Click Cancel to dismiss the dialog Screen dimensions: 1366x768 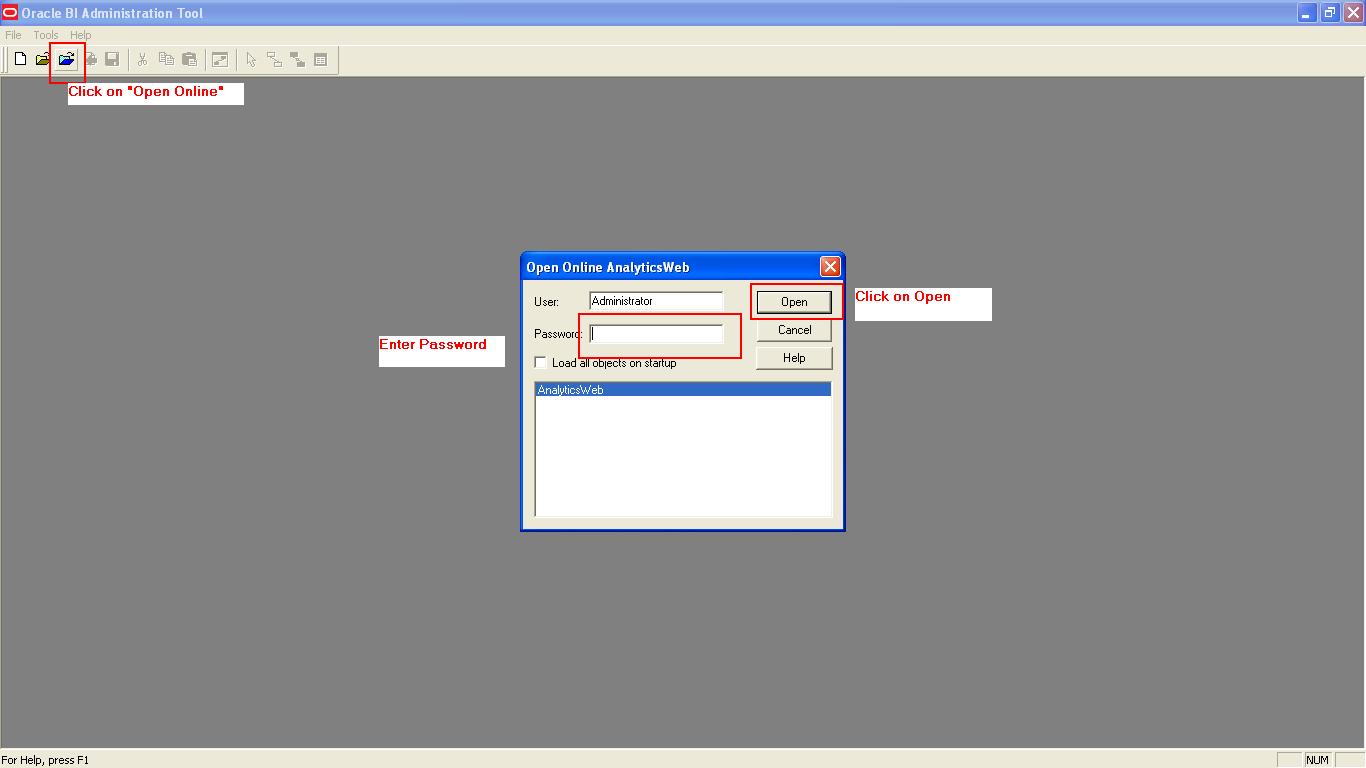(x=793, y=330)
